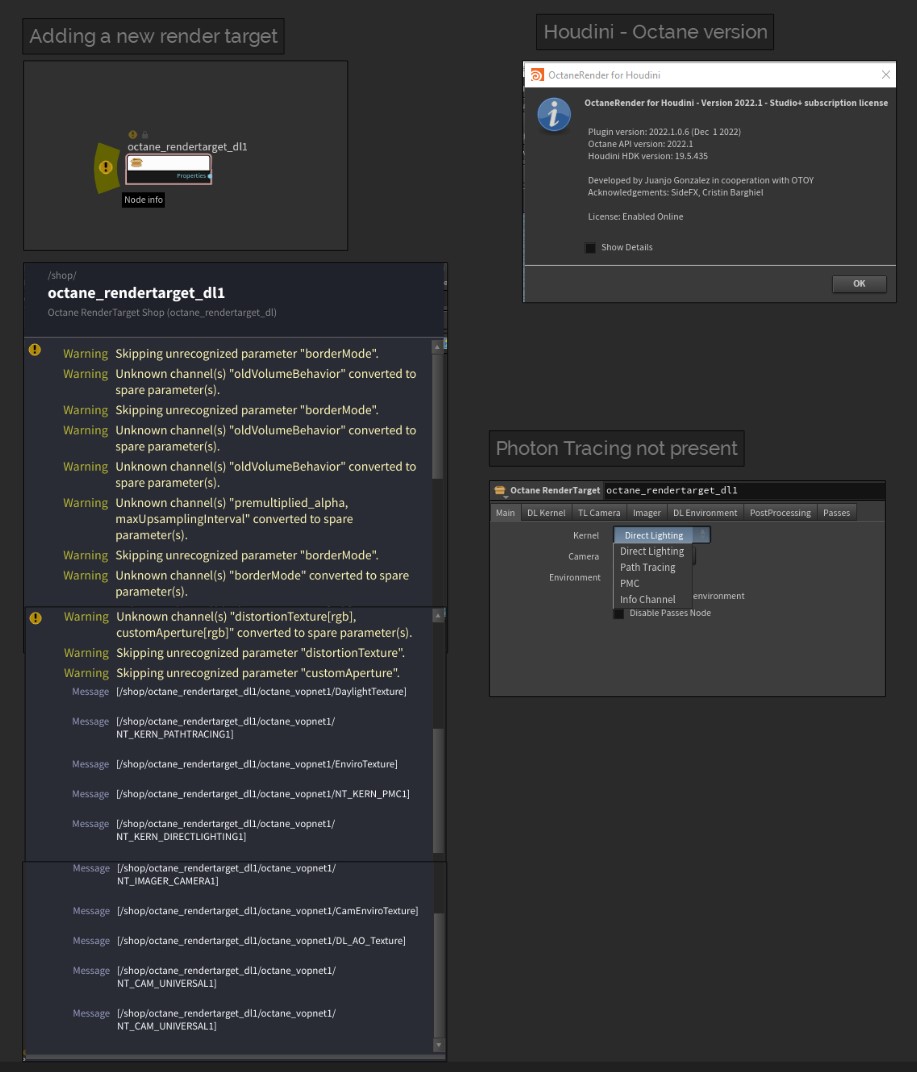
Task: Close the OctaneRender for Houdini dialog
Action: 886,75
